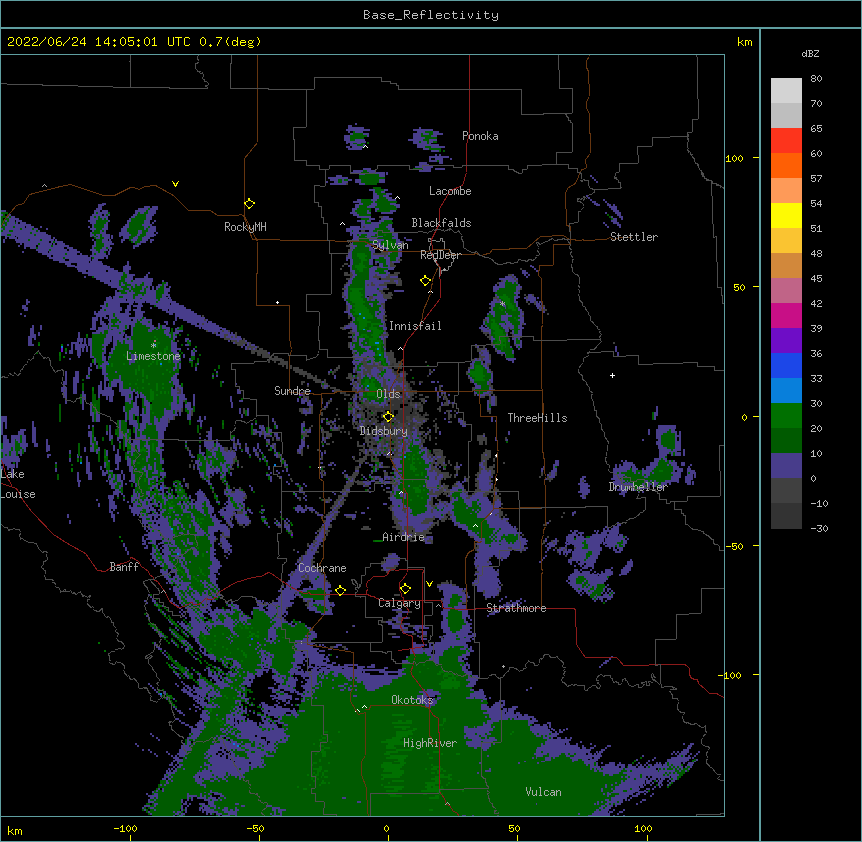Click the white plus marker east of ThreeHills
Screen dimensions: 862x842
(x=612, y=375)
